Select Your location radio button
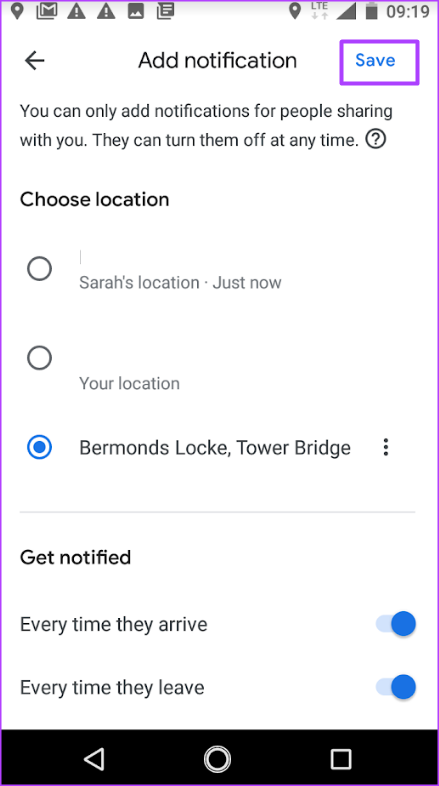 [39, 358]
